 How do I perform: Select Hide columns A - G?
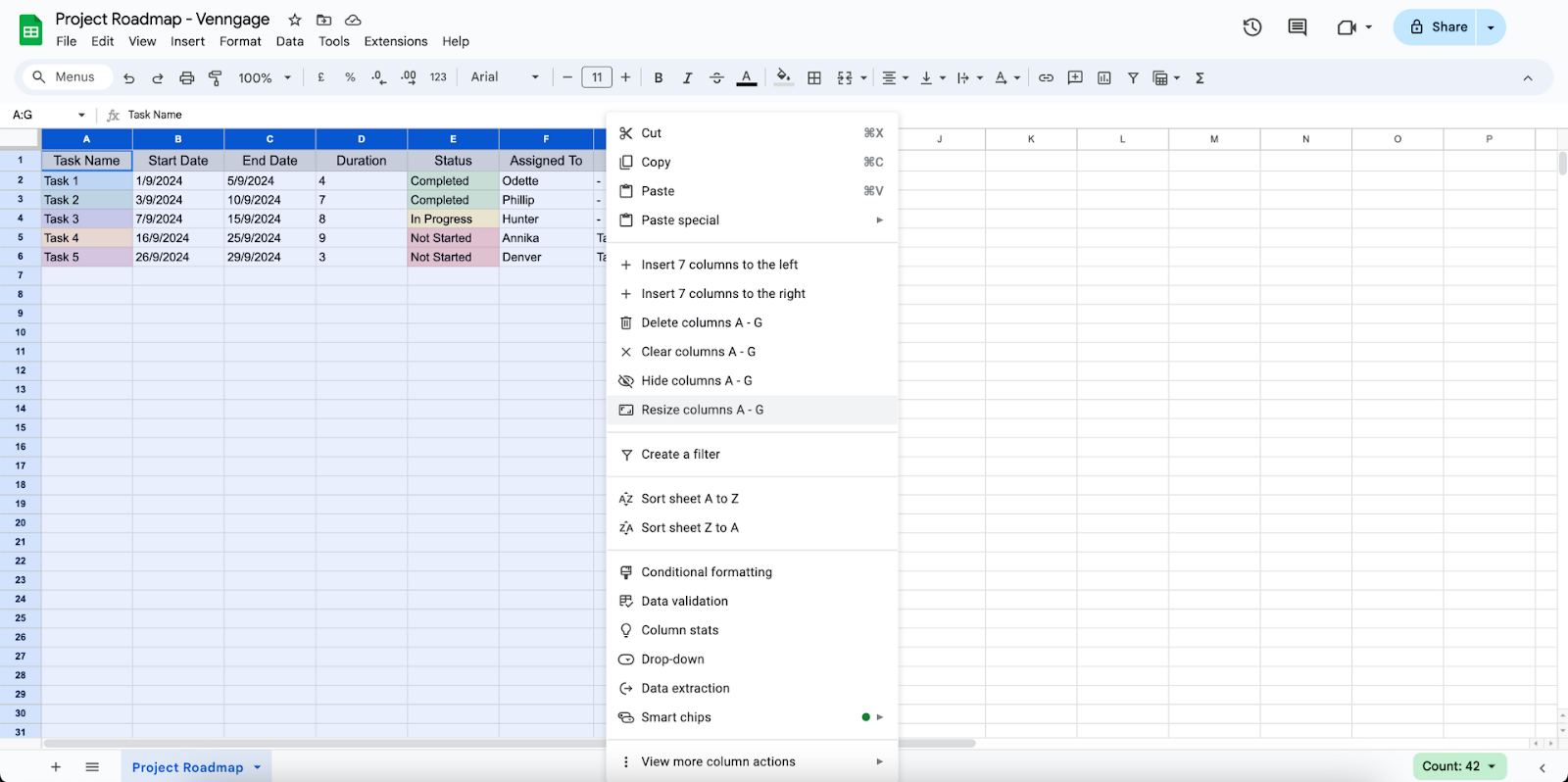point(752,381)
